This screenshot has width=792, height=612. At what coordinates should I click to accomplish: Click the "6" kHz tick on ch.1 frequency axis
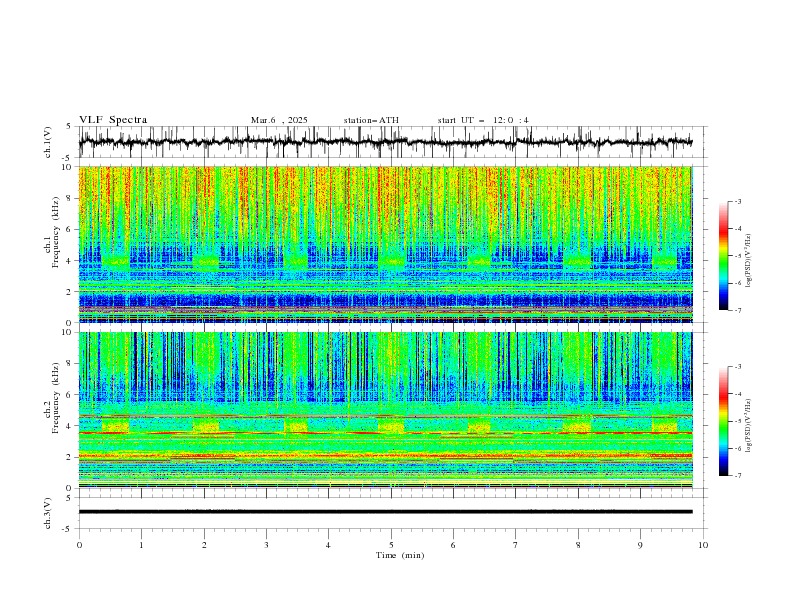point(71,229)
